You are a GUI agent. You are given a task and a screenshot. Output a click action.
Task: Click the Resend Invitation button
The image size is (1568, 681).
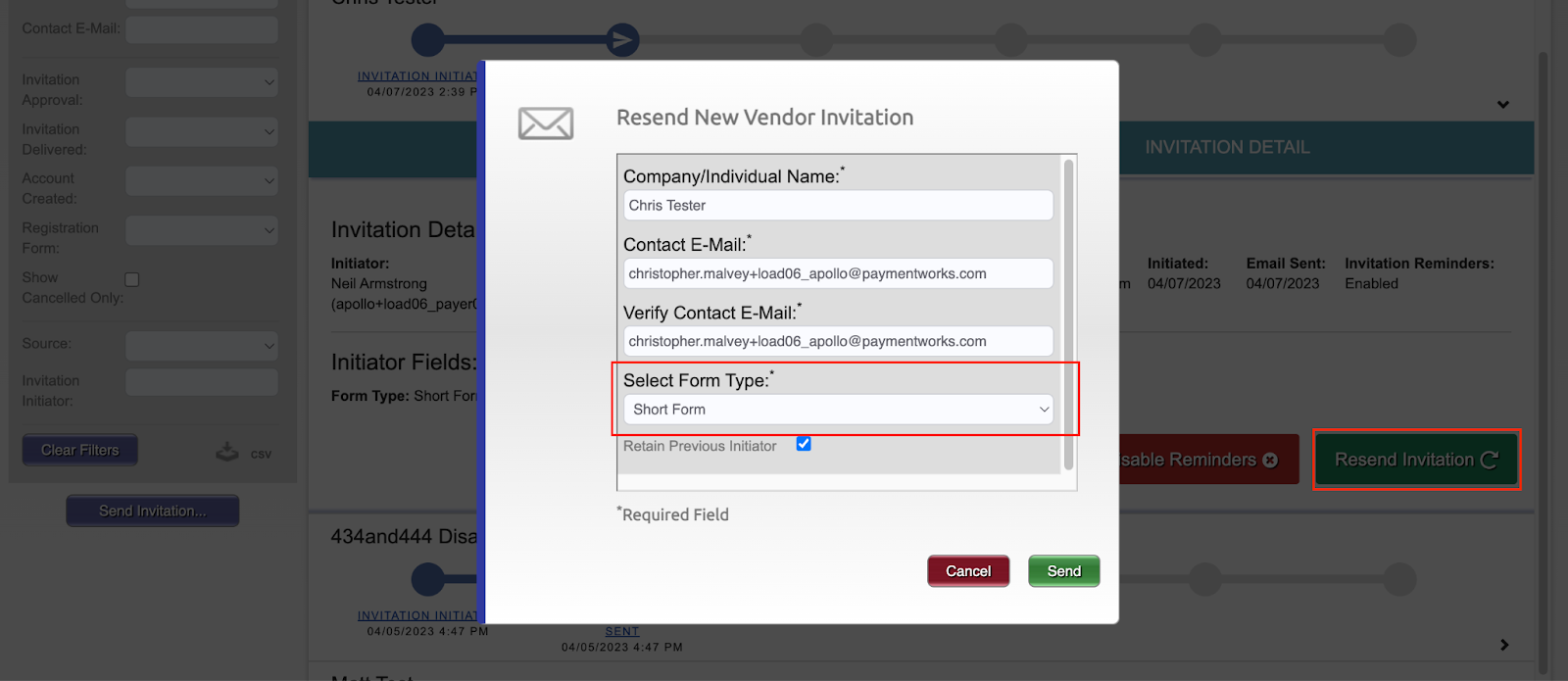point(1416,460)
